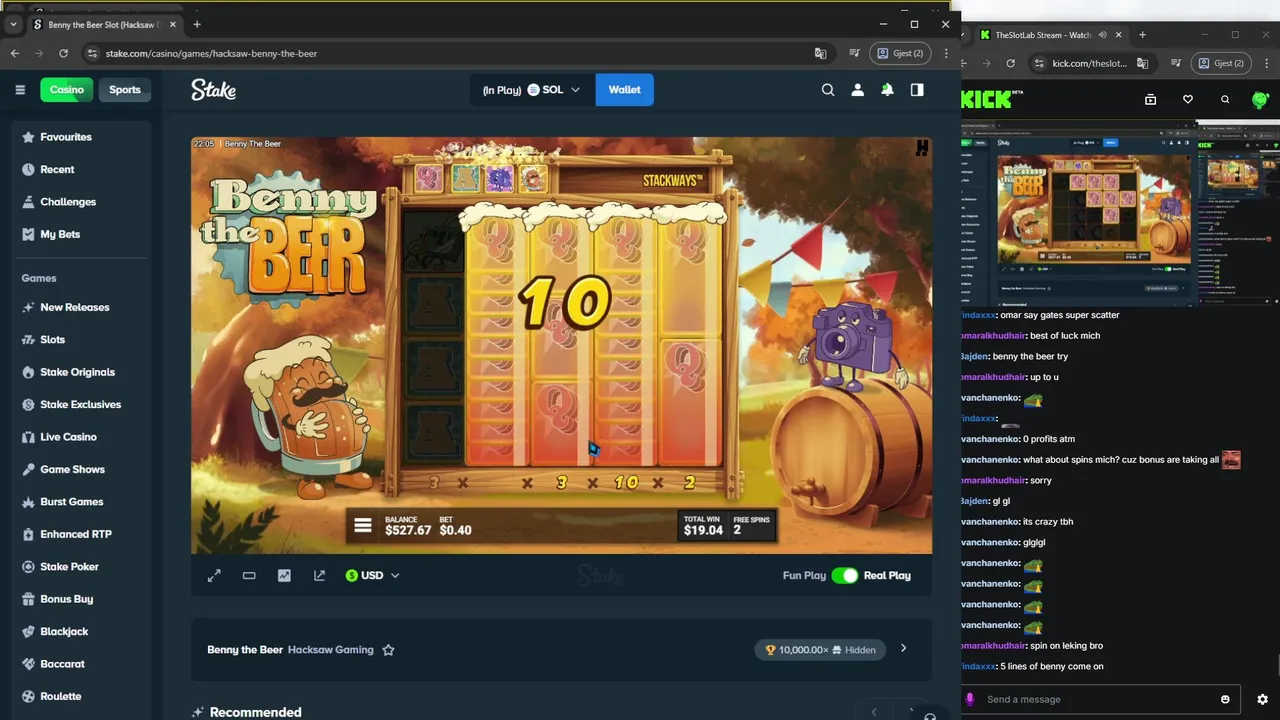
Task: Click the Bonus Buy icon
Action: click(28, 599)
